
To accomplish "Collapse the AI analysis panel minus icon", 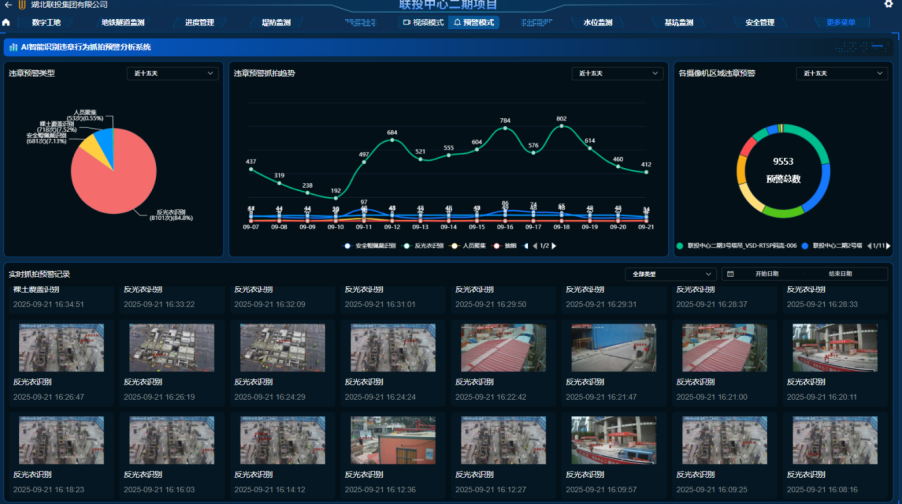I will (878, 46).
